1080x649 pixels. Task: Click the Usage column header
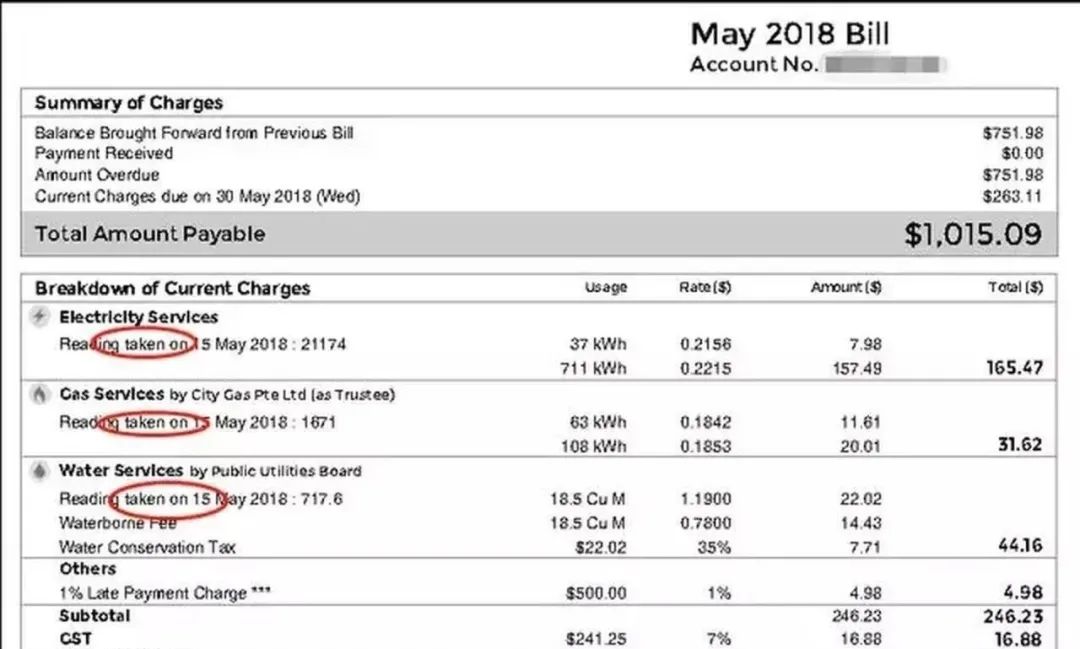(x=605, y=288)
